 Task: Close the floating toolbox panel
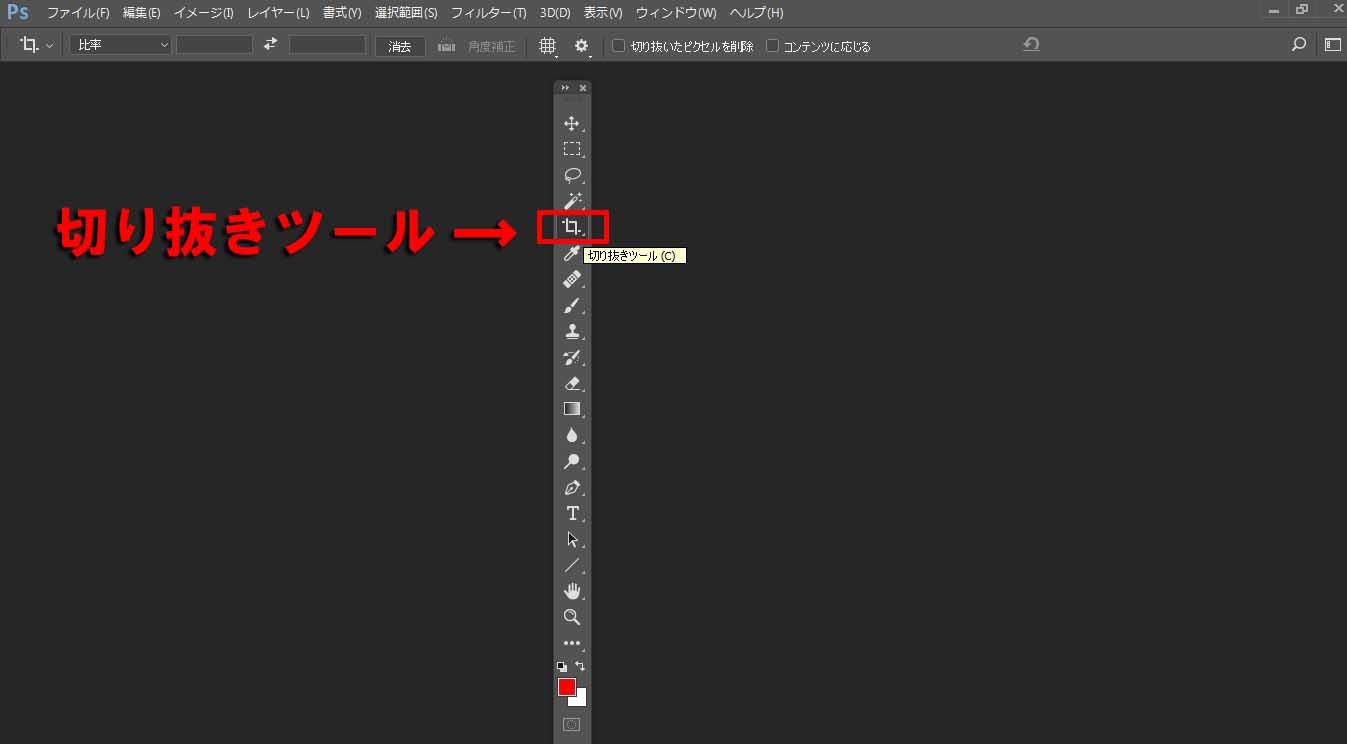click(x=583, y=88)
